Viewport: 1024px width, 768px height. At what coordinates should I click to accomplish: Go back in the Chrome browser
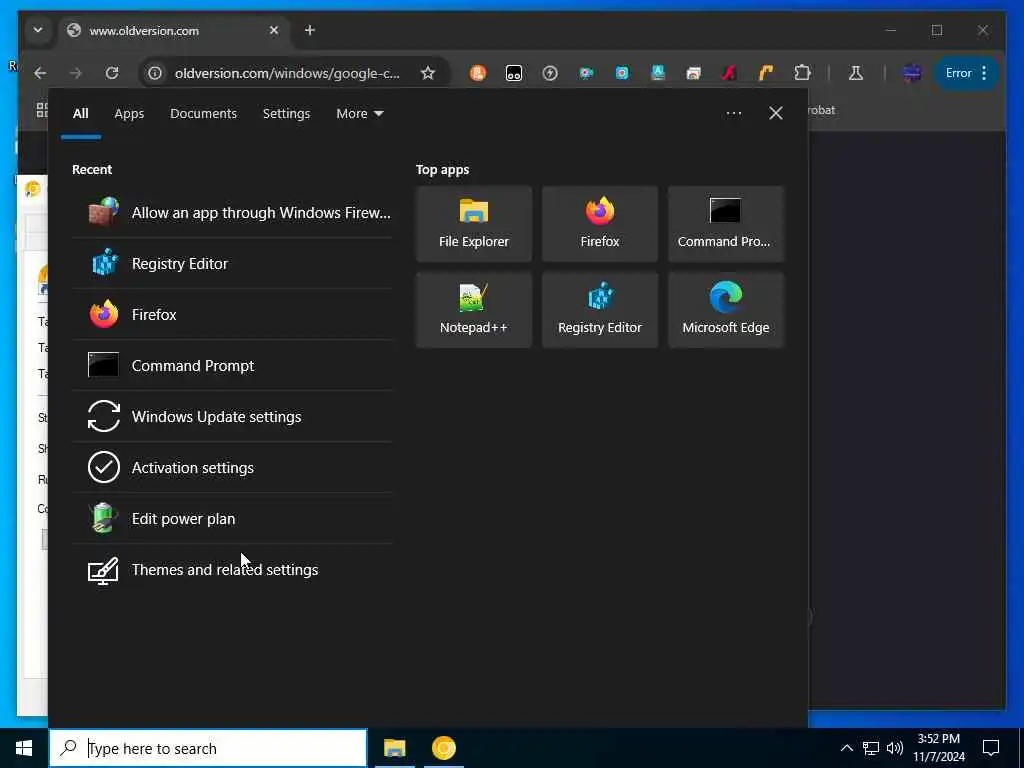tap(40, 73)
